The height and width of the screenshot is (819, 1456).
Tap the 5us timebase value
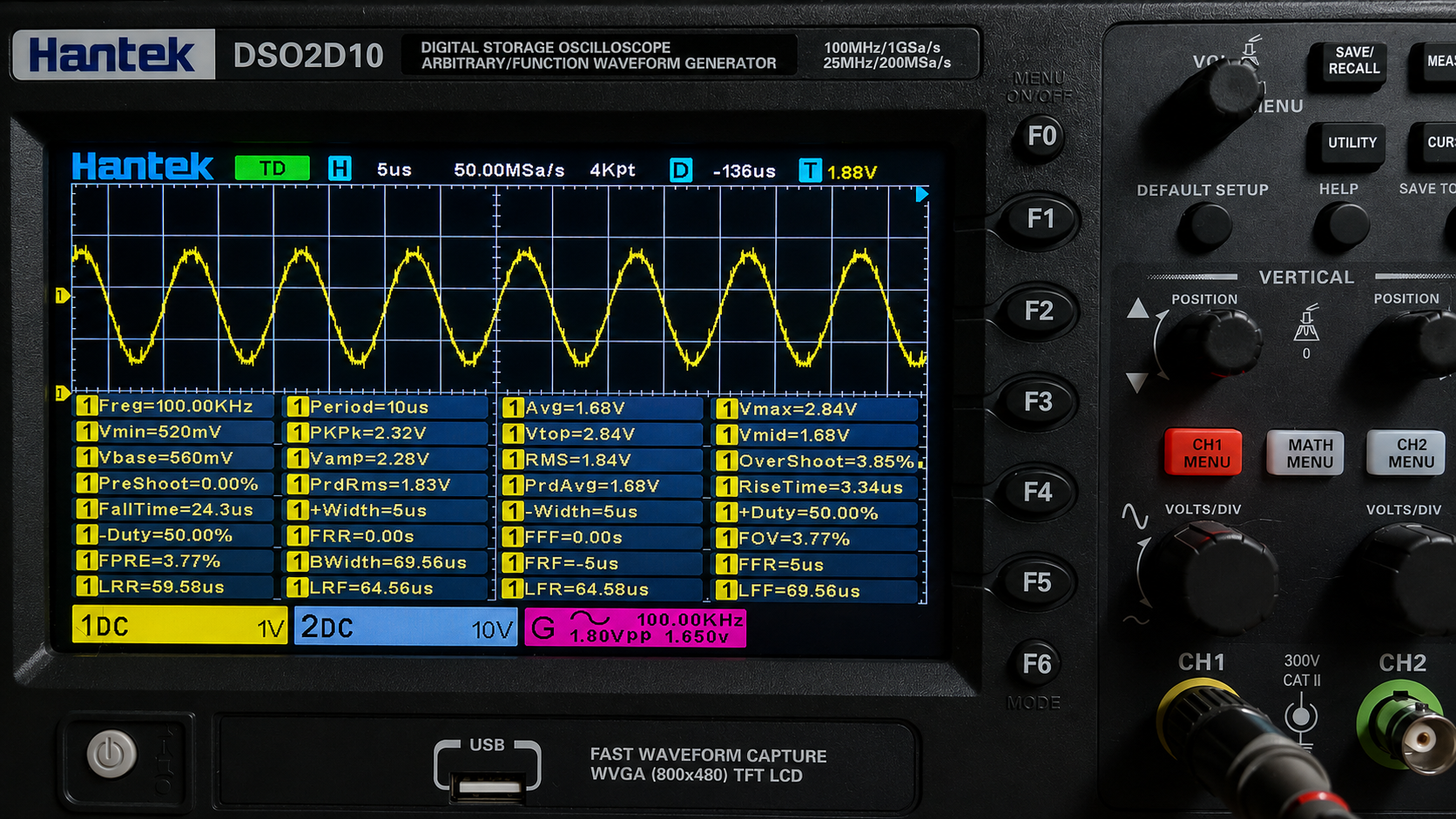(x=394, y=170)
